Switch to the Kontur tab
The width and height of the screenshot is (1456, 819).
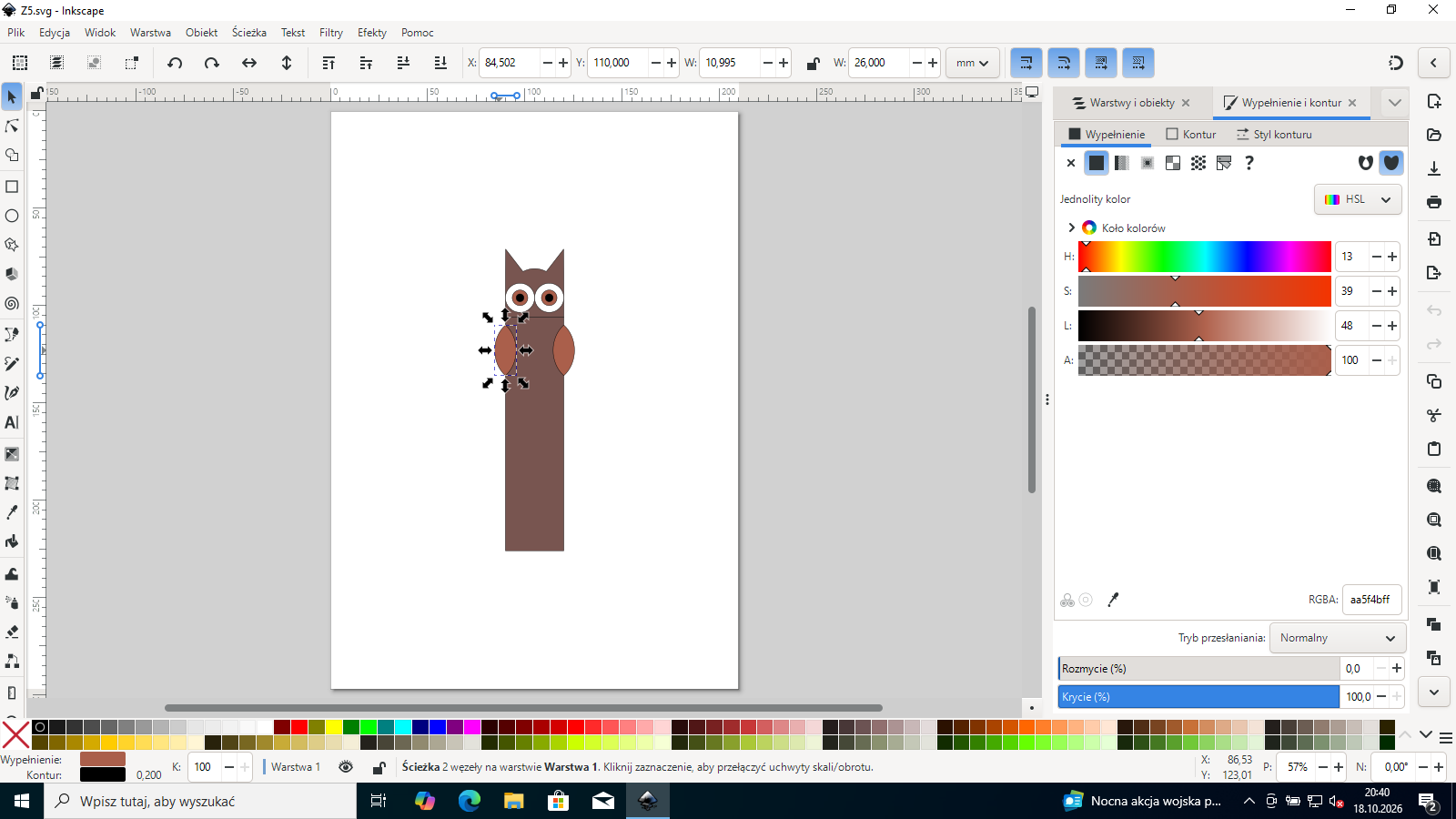[x=1191, y=134]
